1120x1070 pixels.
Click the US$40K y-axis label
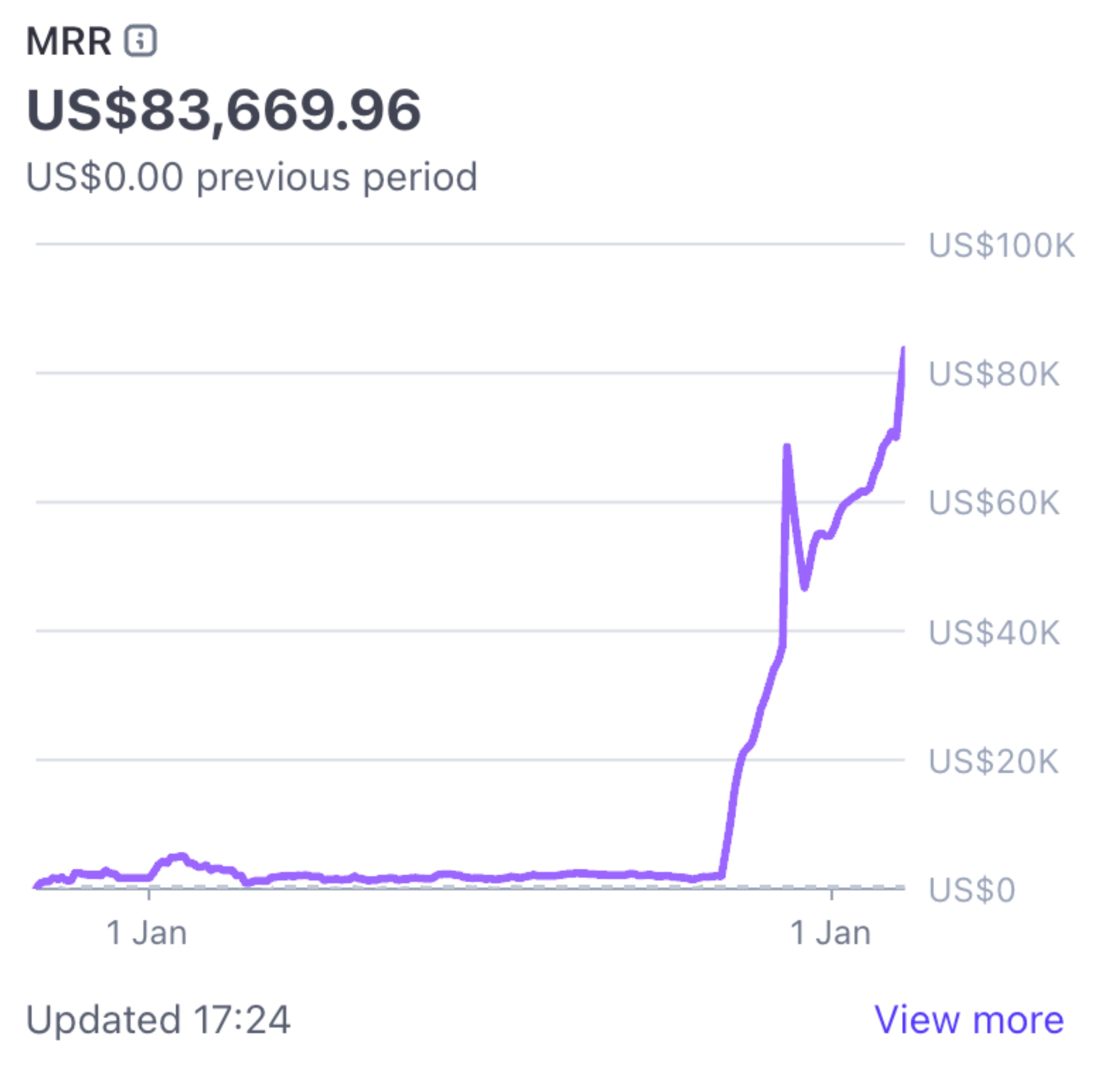994,633
